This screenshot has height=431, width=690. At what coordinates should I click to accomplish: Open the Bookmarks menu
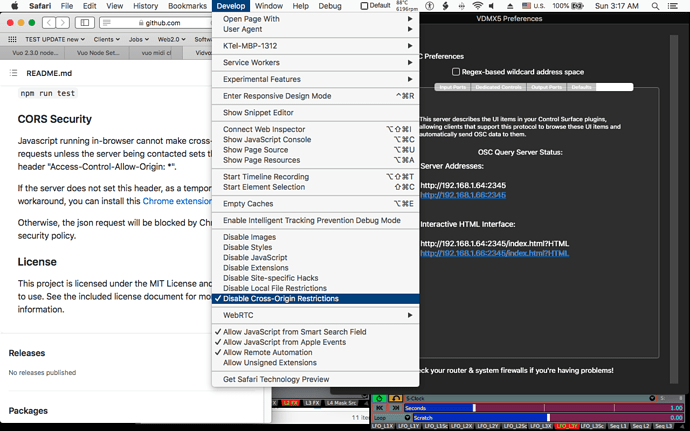click(x=187, y=6)
